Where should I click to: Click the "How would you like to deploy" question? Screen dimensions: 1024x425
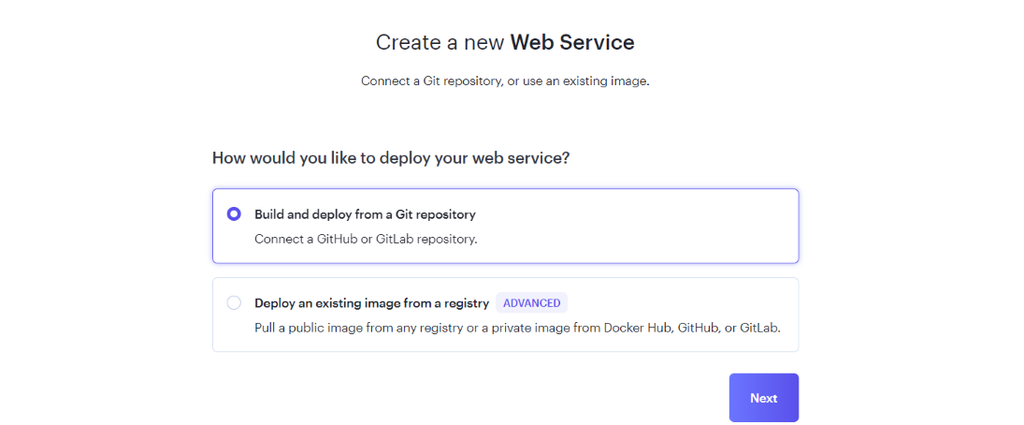pos(391,158)
